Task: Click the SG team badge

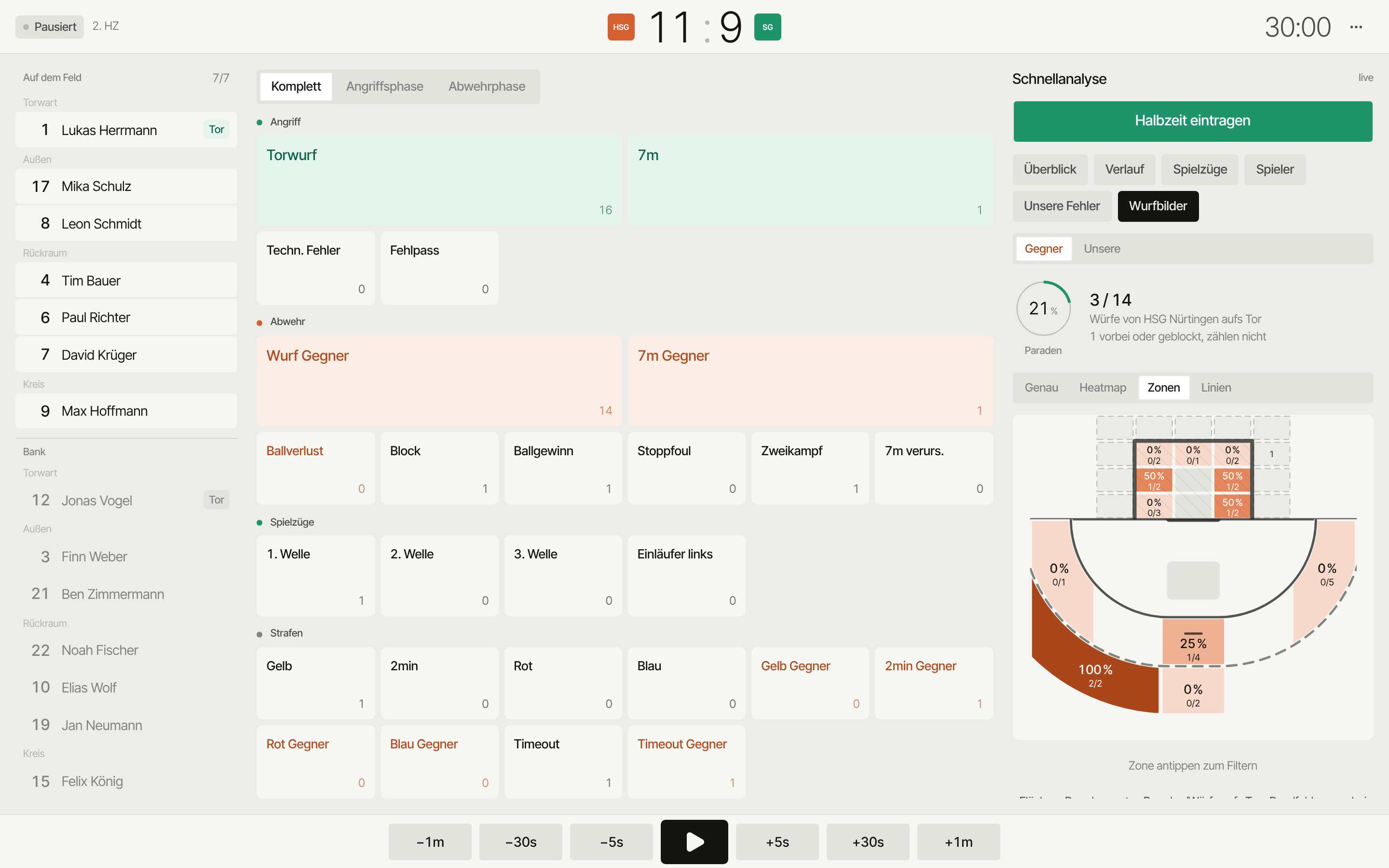Action: 767,27
